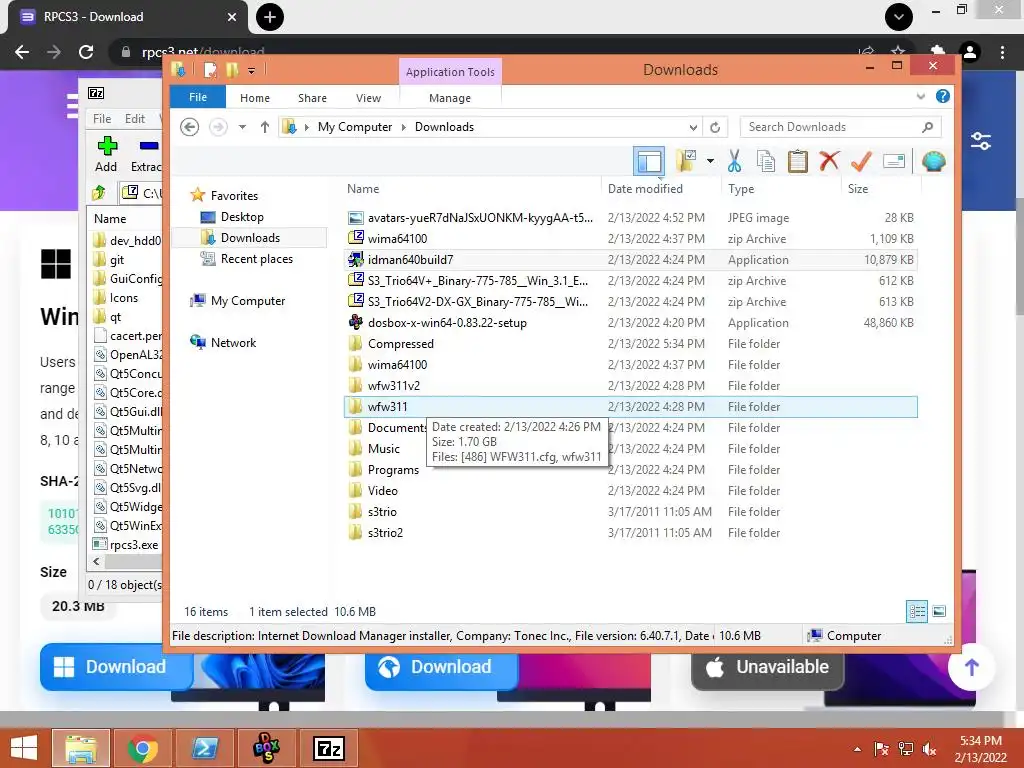Screen dimensions: 1024x768
Task: Open Chrome from the taskbar
Action: pos(142,748)
